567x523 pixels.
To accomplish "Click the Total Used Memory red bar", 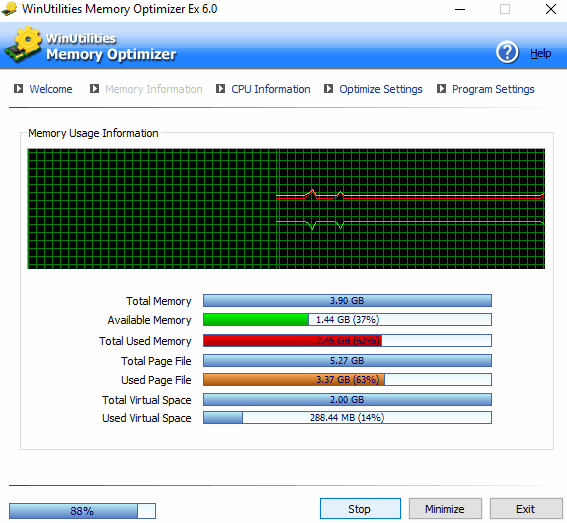I will click(x=347, y=341).
